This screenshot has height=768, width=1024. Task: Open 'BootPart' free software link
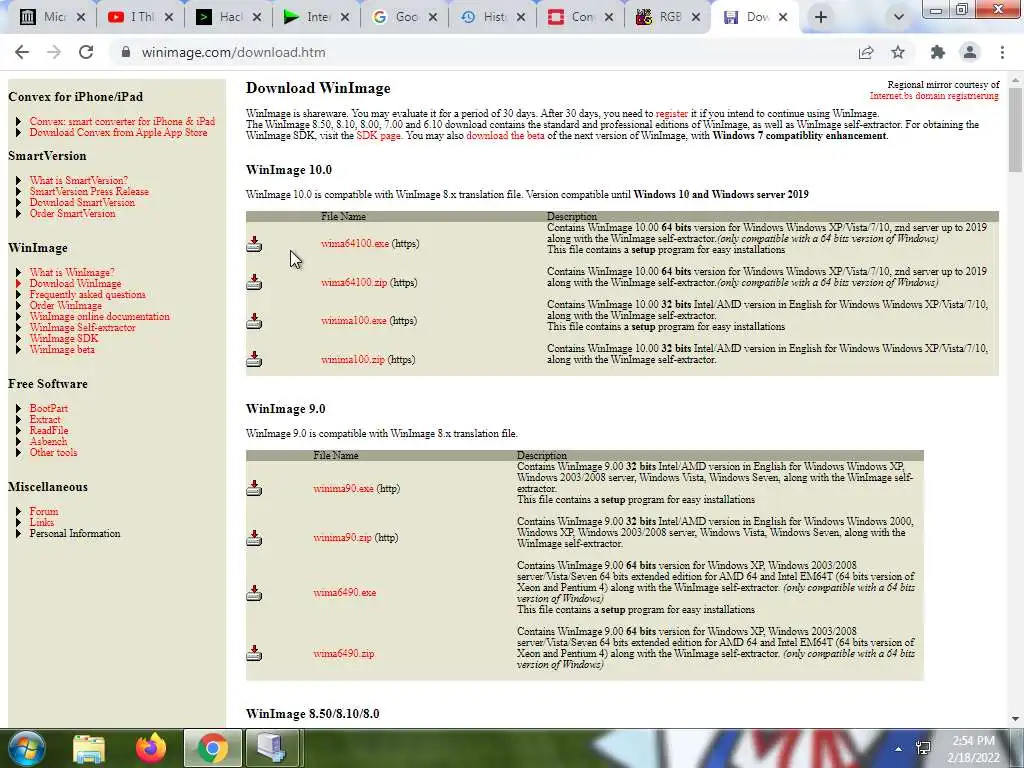click(48, 408)
